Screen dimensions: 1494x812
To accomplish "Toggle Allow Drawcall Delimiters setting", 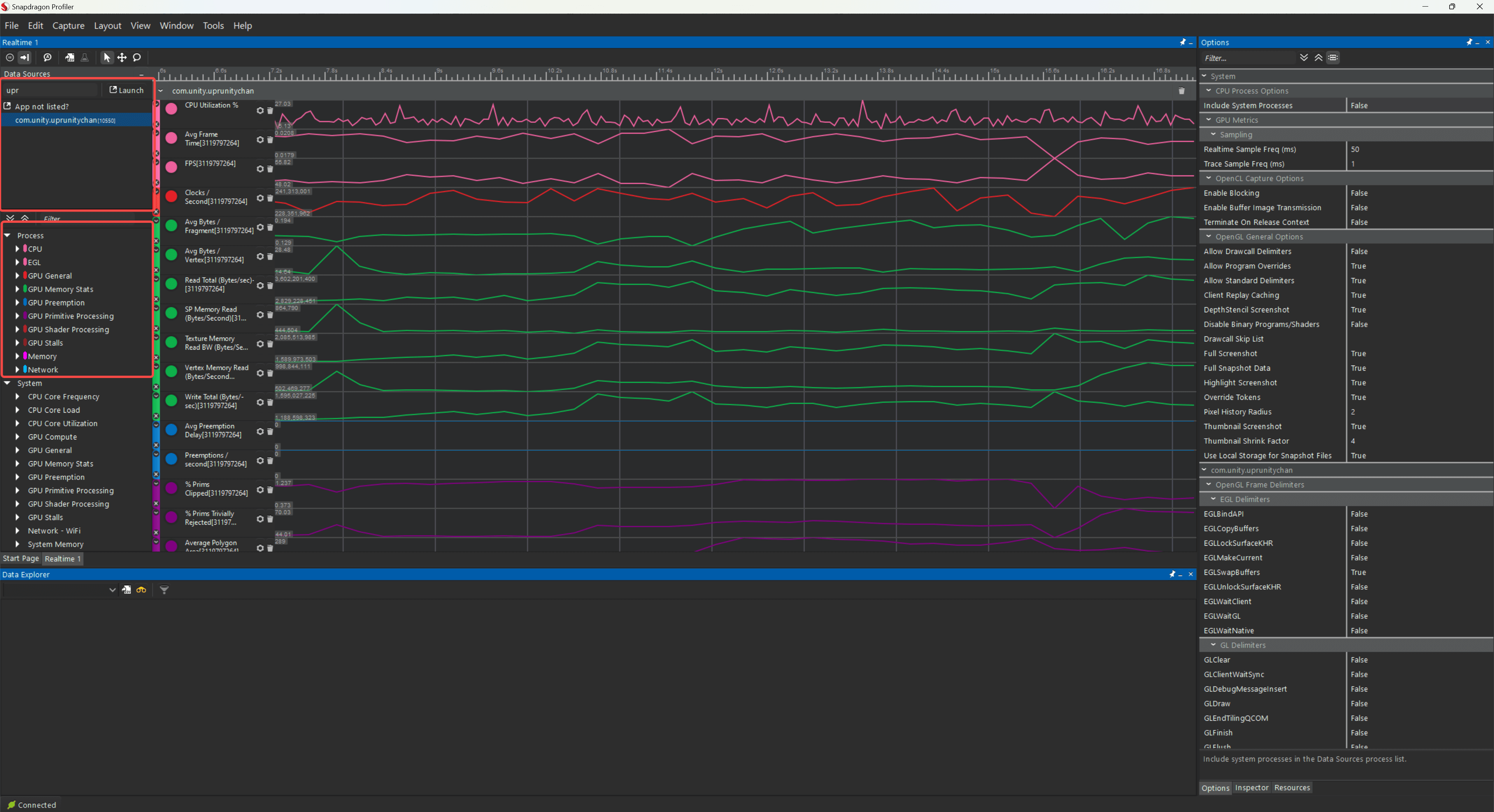I will coord(1359,252).
